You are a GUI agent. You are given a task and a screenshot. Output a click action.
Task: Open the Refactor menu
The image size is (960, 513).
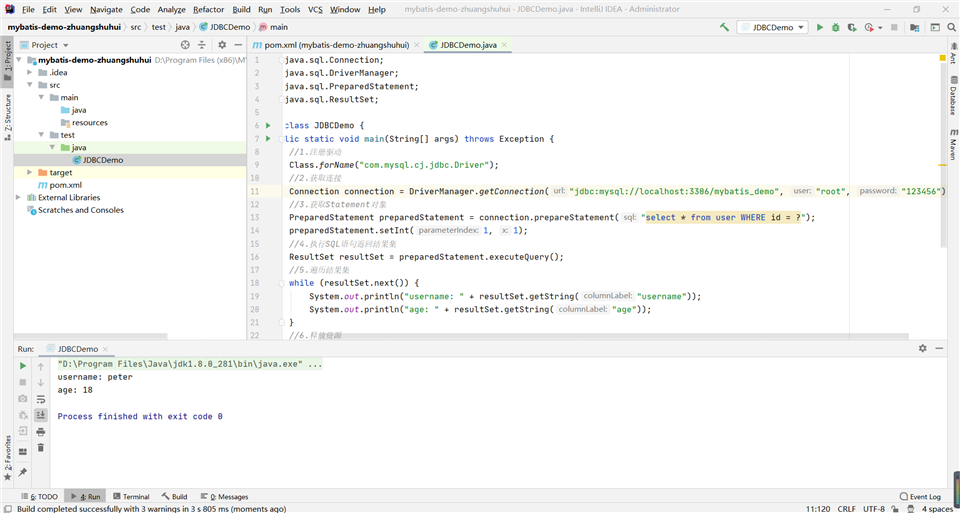(208, 9)
